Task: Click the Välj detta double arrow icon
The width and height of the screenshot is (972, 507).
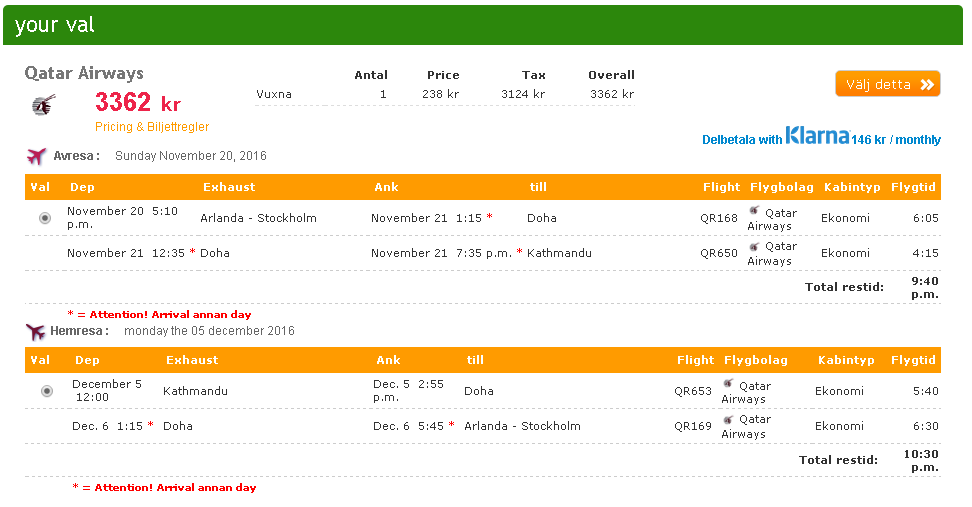Action: click(927, 85)
